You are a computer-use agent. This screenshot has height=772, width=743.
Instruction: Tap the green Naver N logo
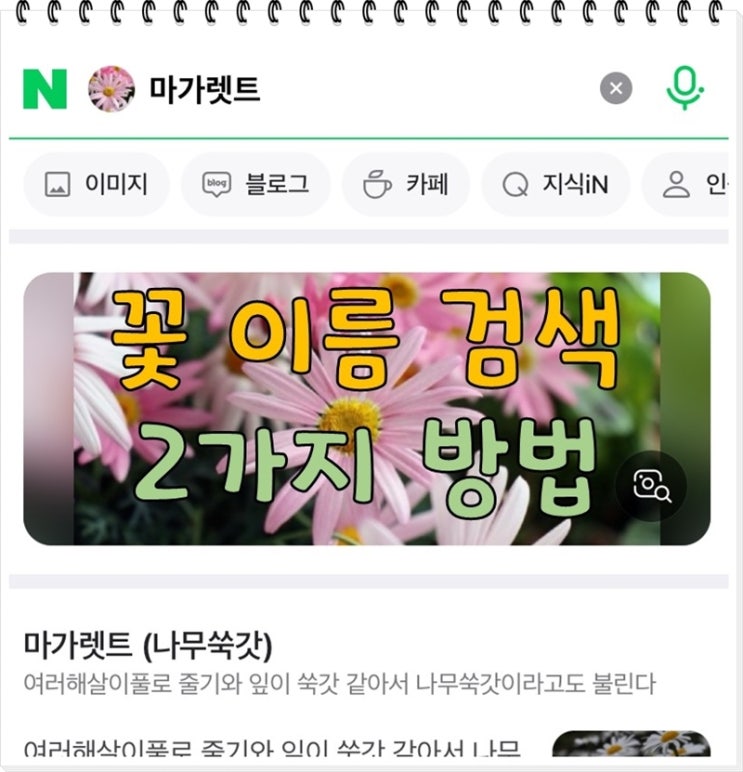[x=45, y=89]
